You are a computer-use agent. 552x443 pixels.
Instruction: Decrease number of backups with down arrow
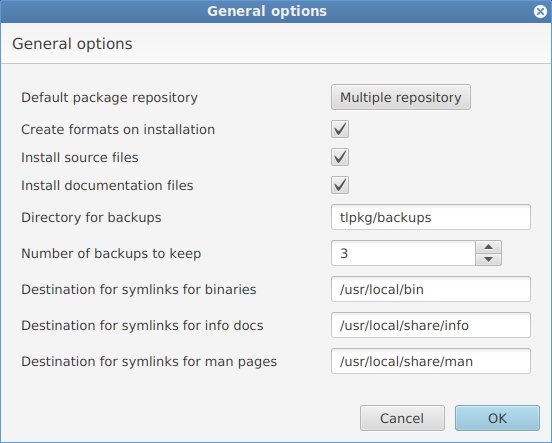pyautogui.click(x=488, y=260)
